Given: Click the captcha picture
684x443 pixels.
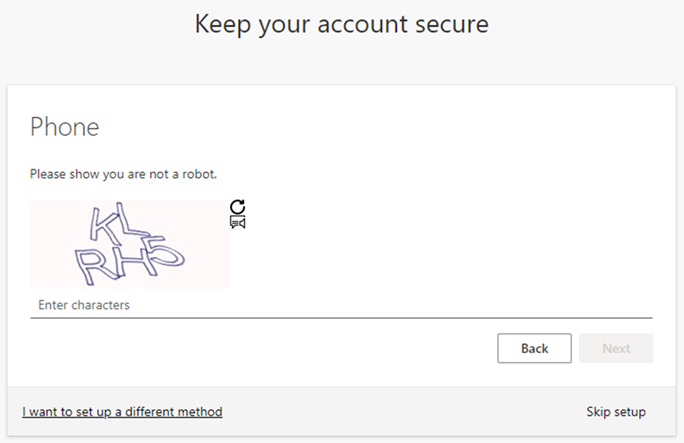Looking at the screenshot, I should point(130,244).
